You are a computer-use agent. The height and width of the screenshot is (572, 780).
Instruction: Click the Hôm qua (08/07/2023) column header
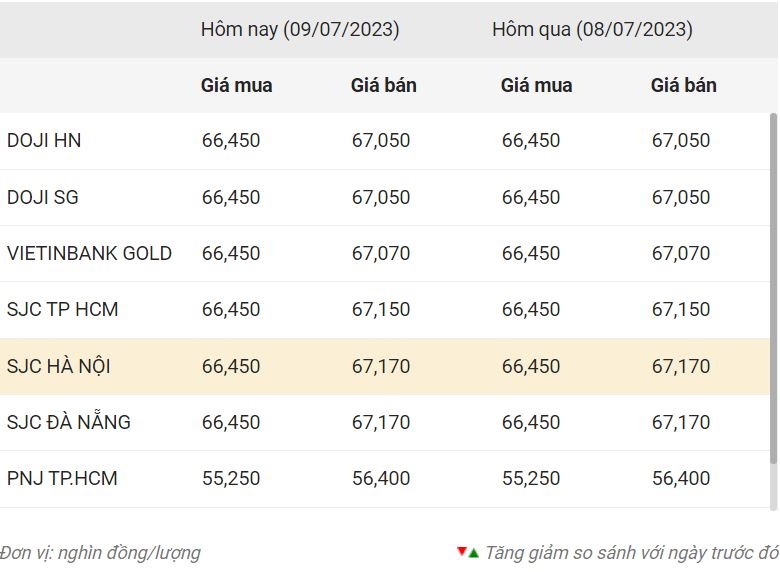coord(592,29)
